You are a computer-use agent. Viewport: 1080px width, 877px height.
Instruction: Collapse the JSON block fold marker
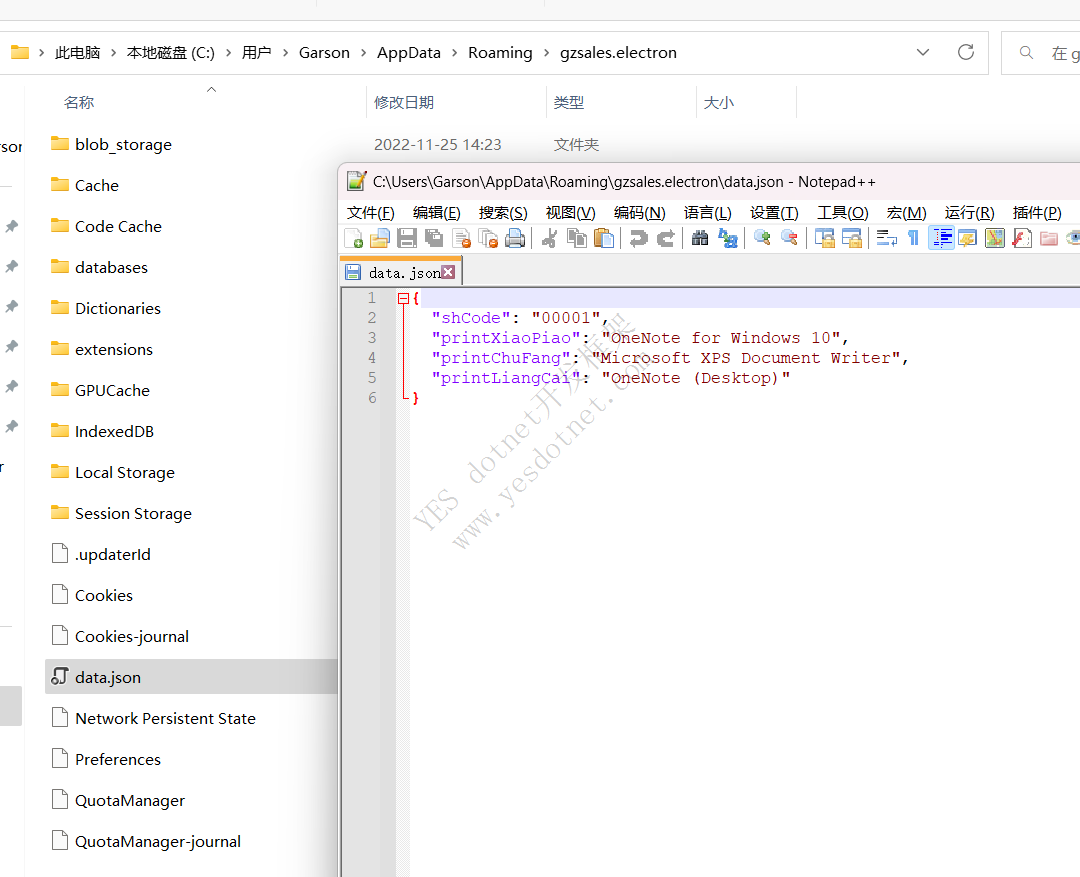404,298
